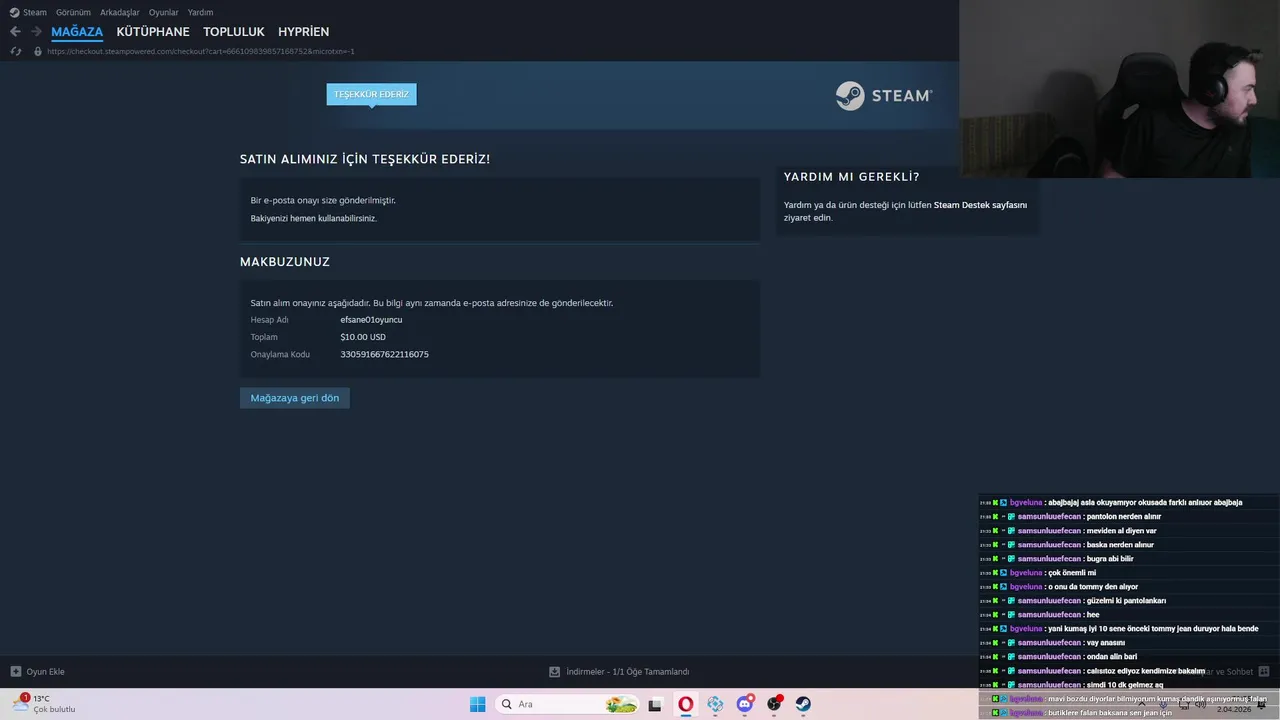Click the TEŞEKKÜR EDERİZ step label
Image resolution: width=1280 pixels, height=720 pixels.
(371, 94)
